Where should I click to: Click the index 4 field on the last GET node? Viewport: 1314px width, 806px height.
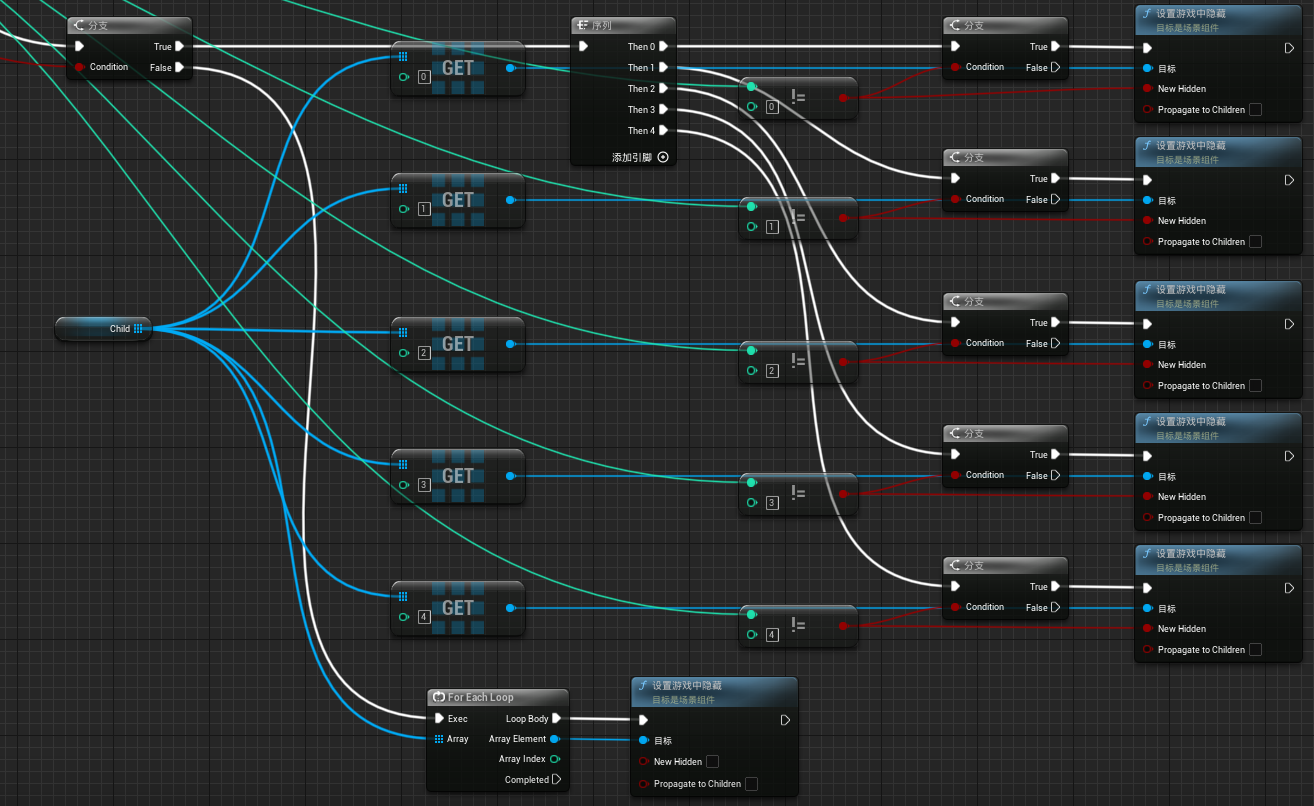(x=424, y=617)
